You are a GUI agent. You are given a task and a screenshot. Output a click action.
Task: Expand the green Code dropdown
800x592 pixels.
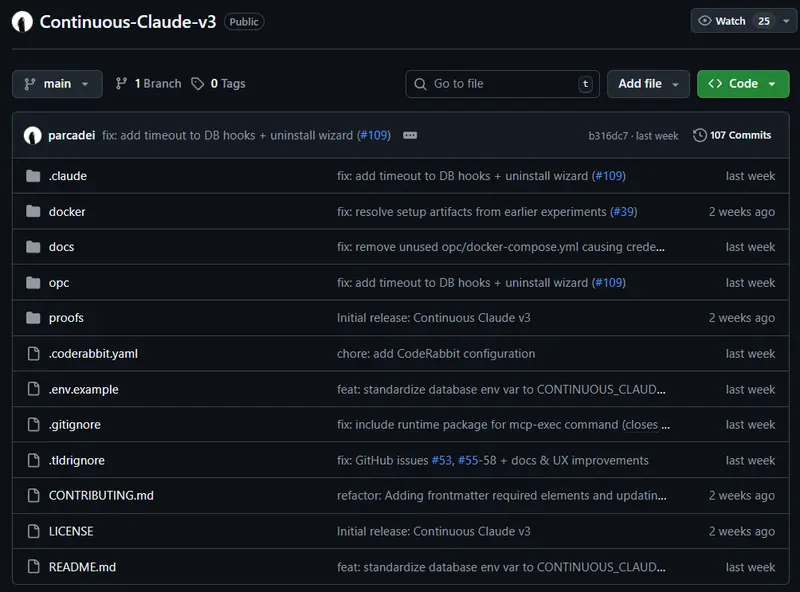(x=742, y=84)
